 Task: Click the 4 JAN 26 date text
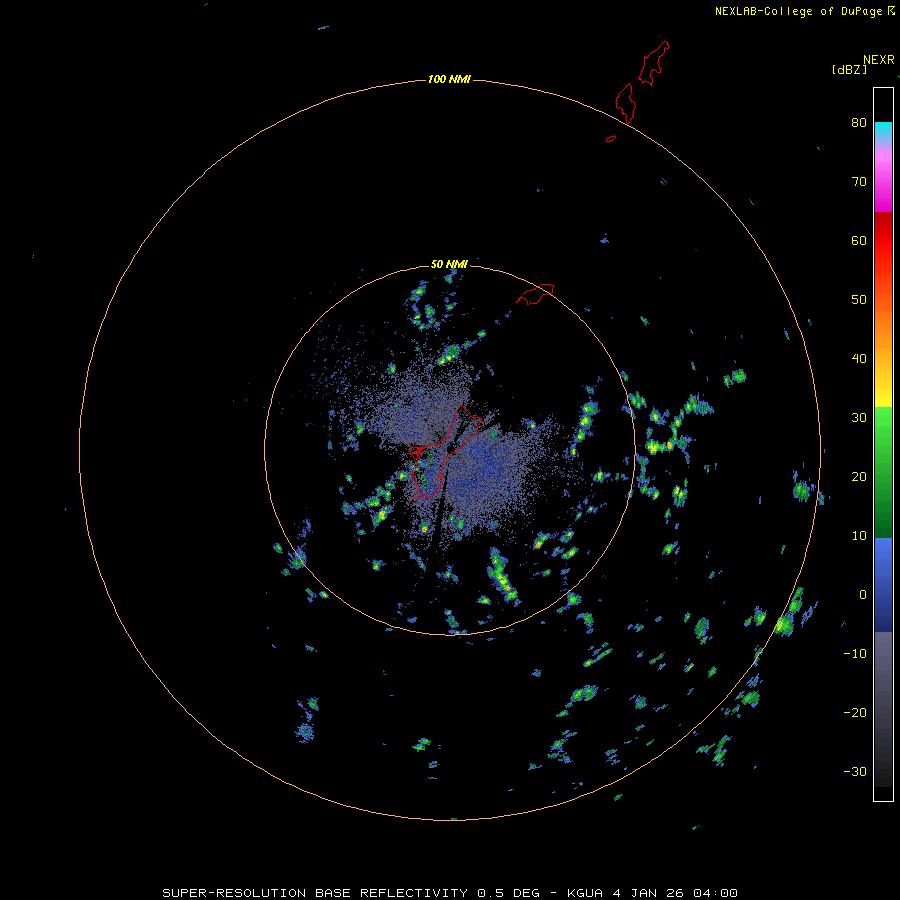648,893
